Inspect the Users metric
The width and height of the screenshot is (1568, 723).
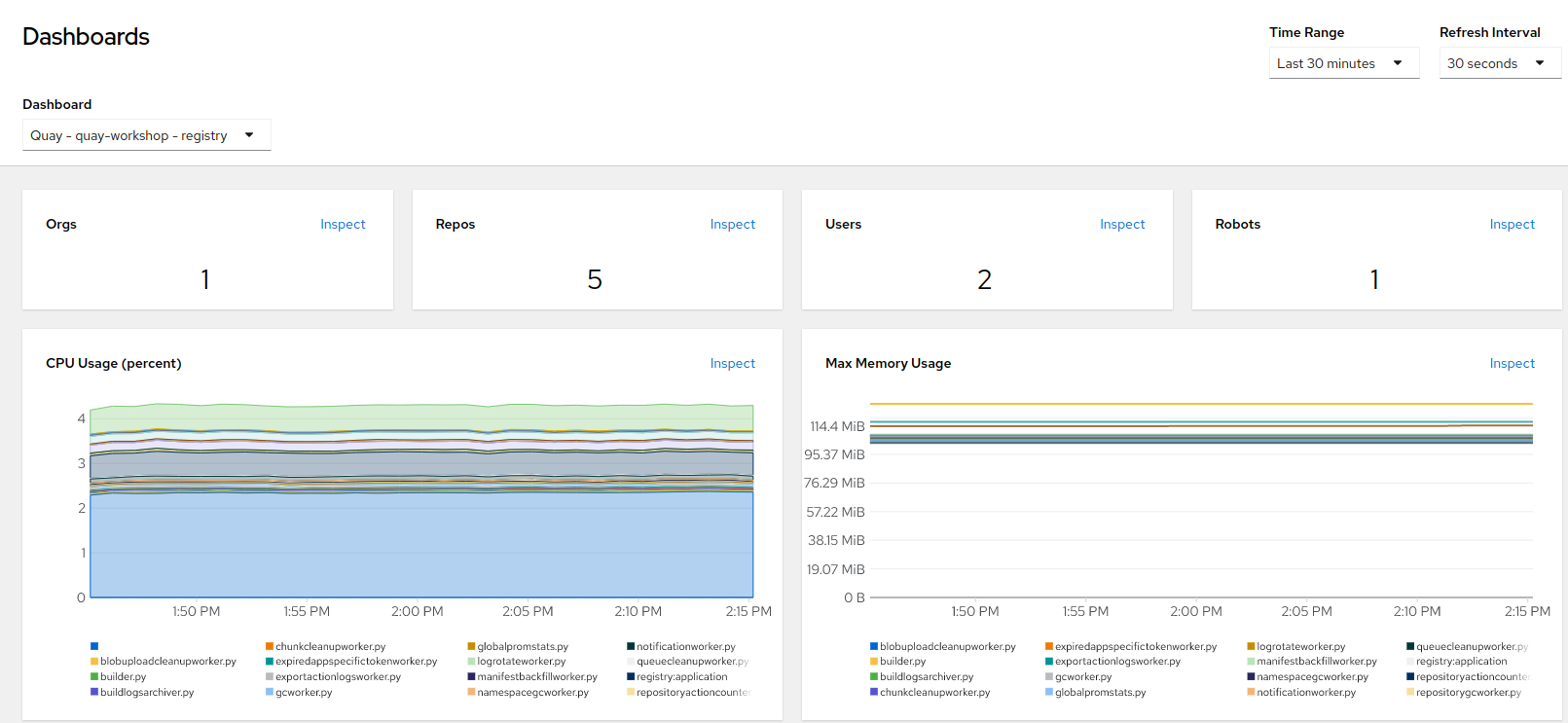(x=1121, y=224)
